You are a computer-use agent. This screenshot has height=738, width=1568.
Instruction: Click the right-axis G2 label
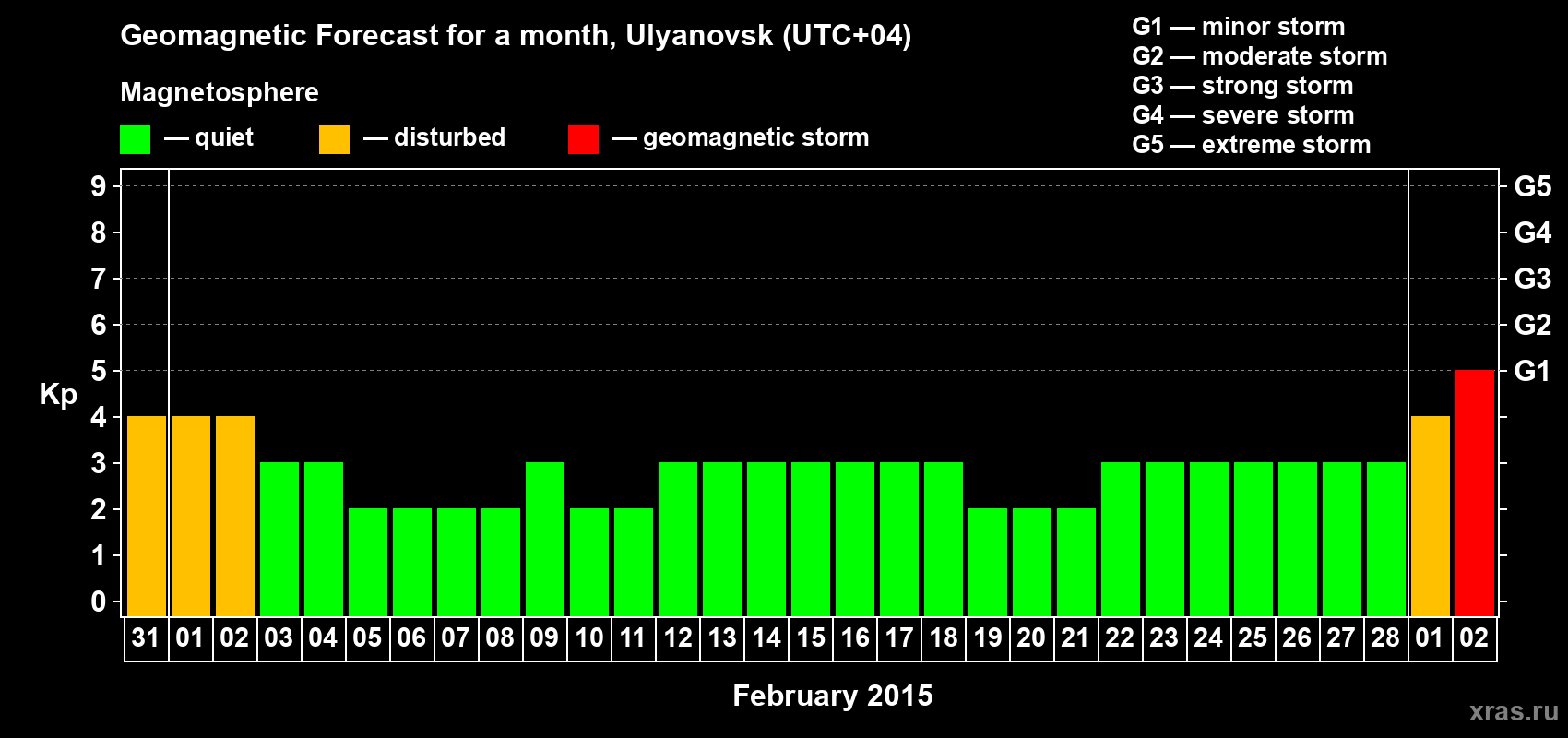pos(1533,325)
